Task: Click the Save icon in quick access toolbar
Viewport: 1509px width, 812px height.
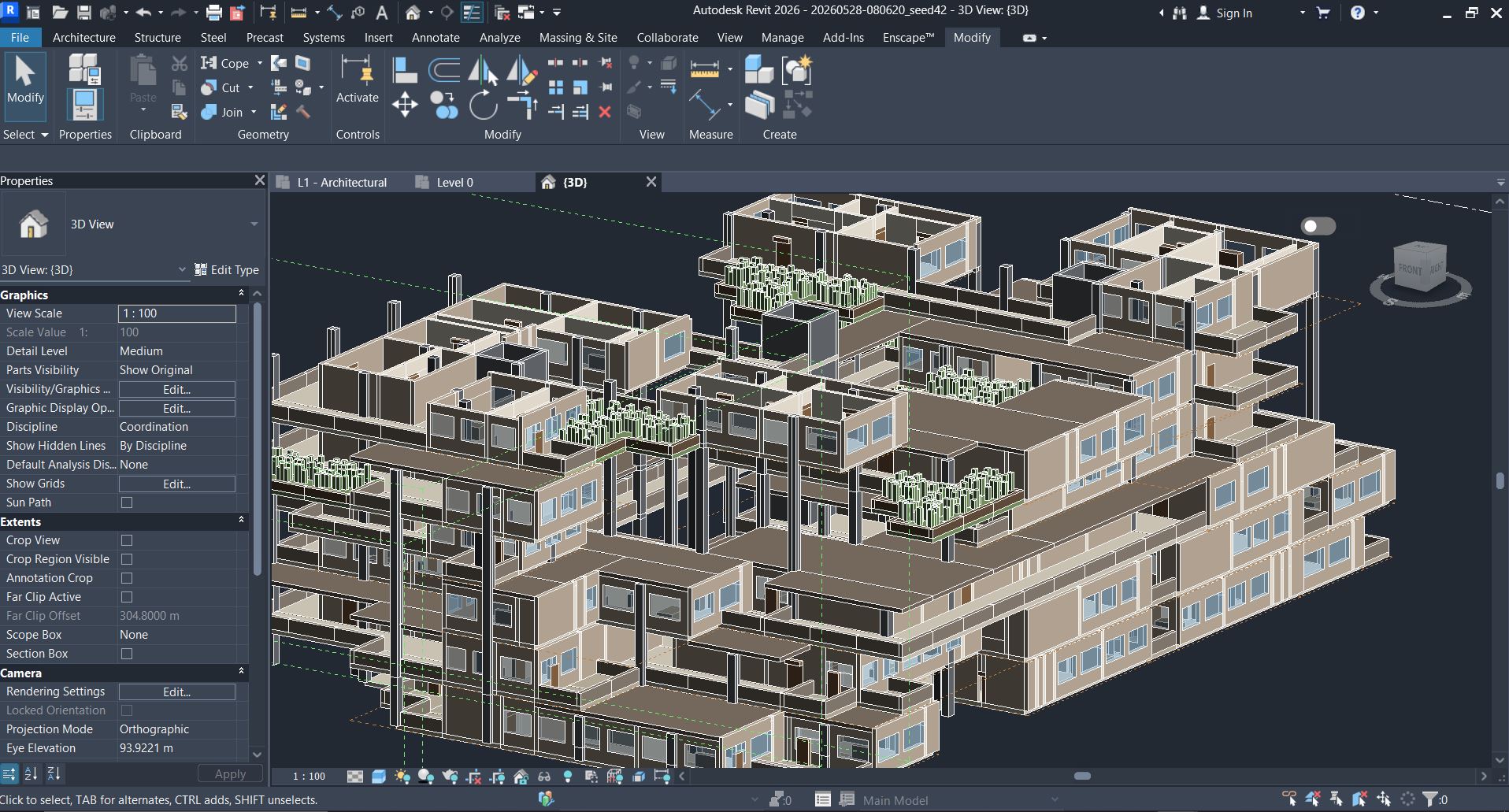Action: pyautogui.click(x=84, y=13)
